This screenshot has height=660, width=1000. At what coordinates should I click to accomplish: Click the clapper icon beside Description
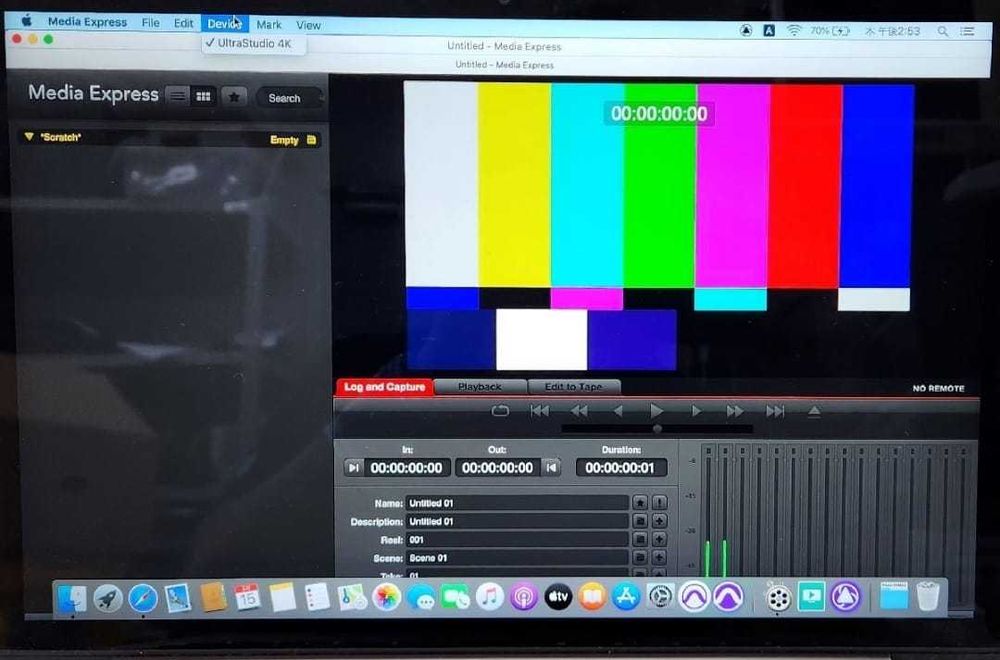640,522
